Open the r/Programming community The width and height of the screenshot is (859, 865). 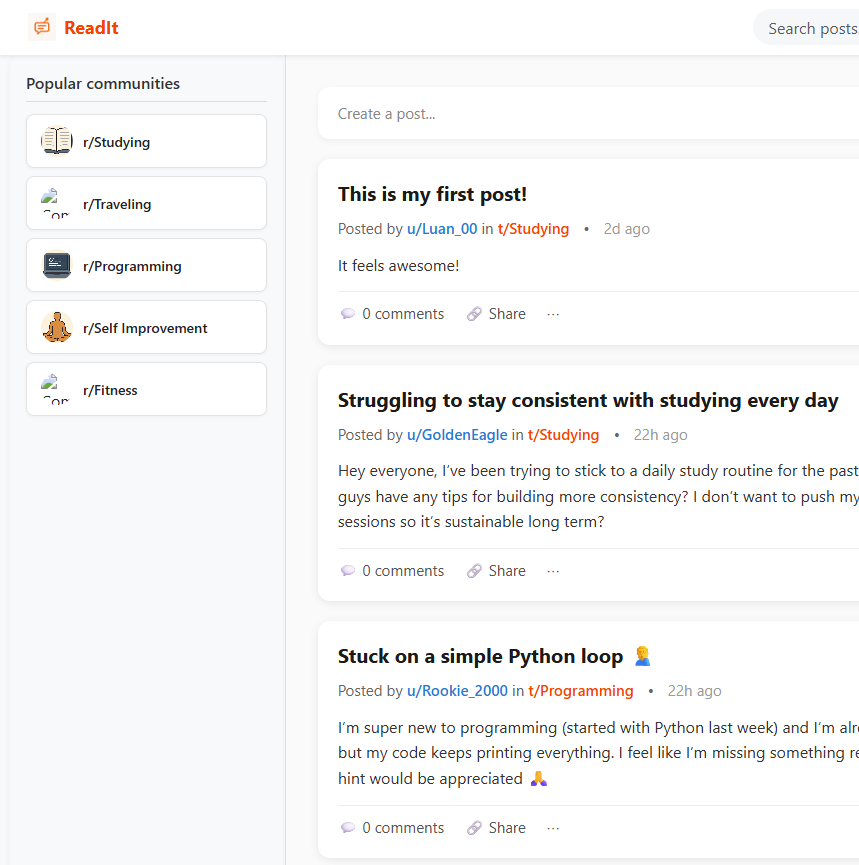tap(146, 265)
